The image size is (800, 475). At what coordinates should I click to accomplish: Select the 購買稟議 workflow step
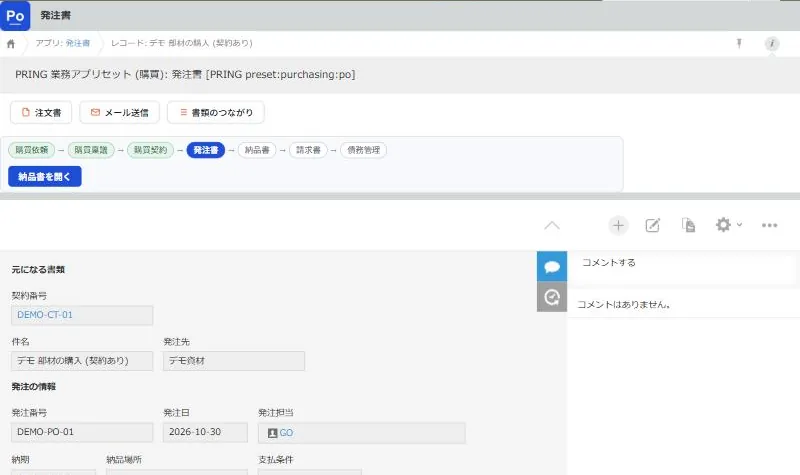tap(91, 150)
